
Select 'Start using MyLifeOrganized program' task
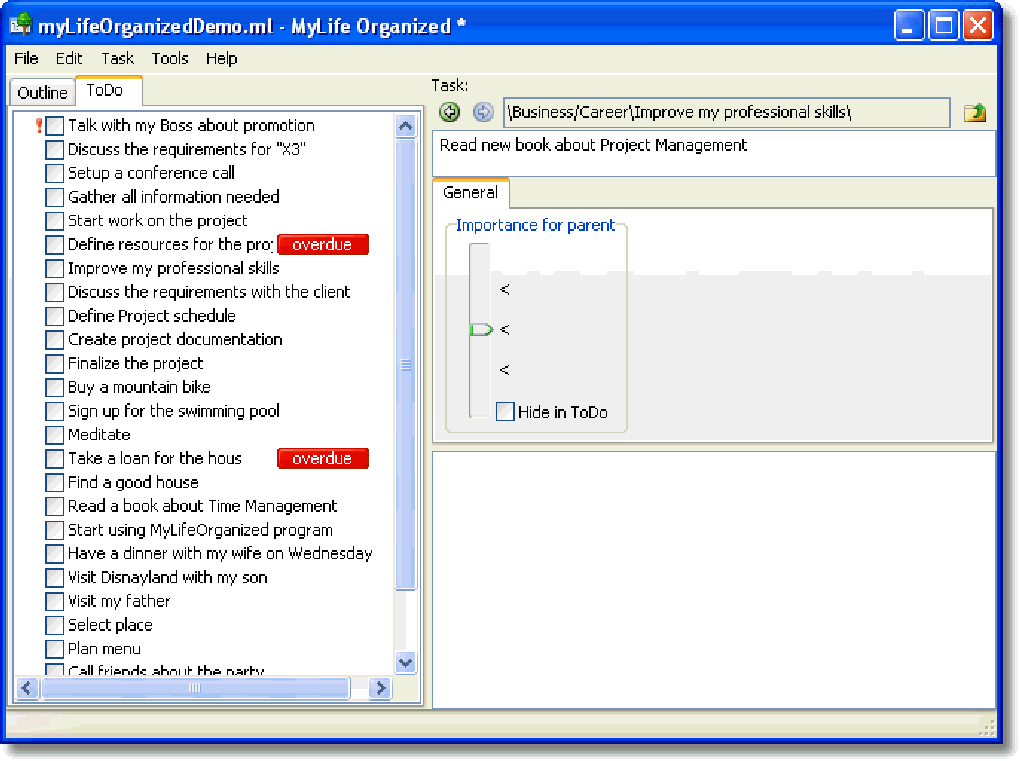tap(200, 530)
